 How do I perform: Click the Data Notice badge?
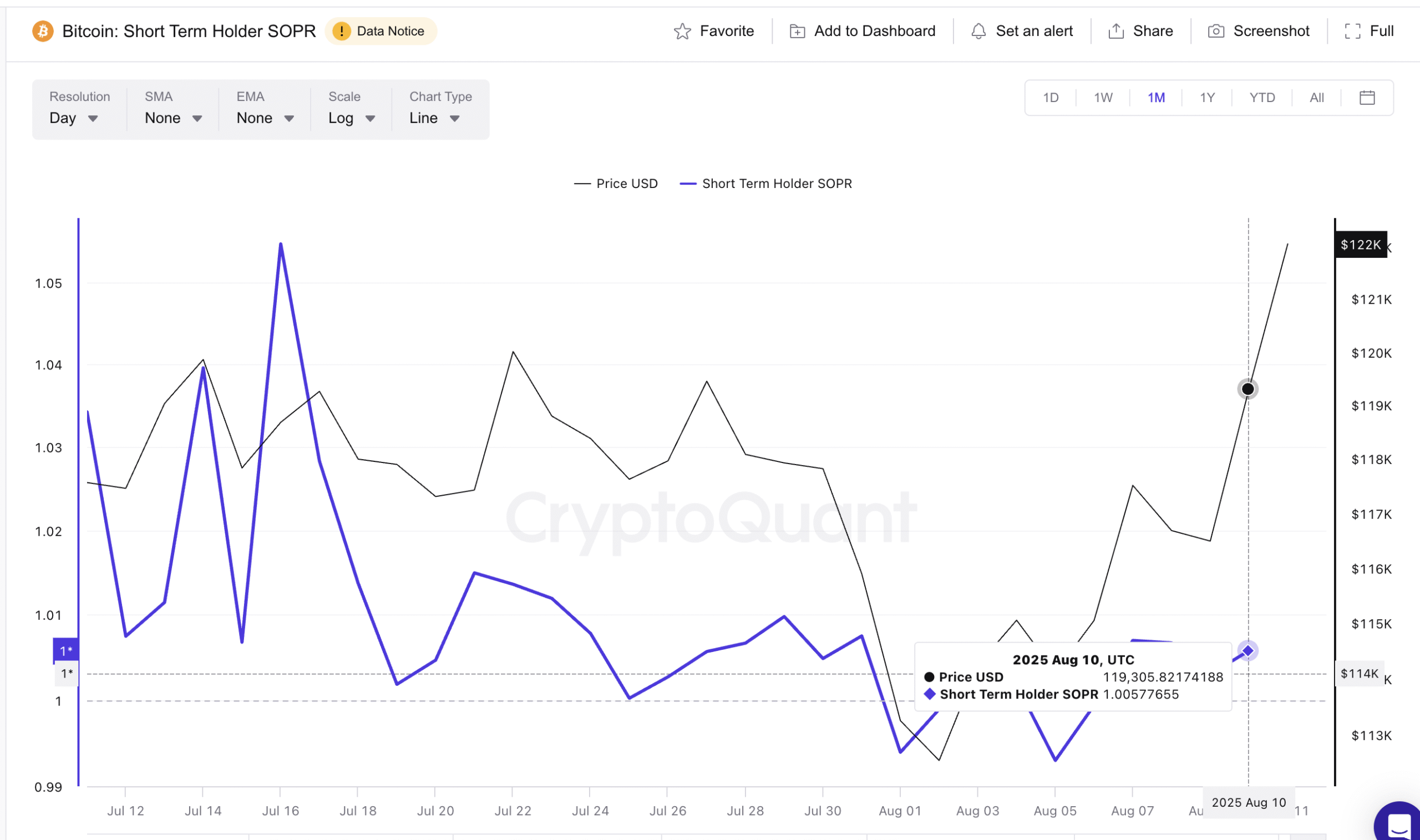pyautogui.click(x=381, y=31)
